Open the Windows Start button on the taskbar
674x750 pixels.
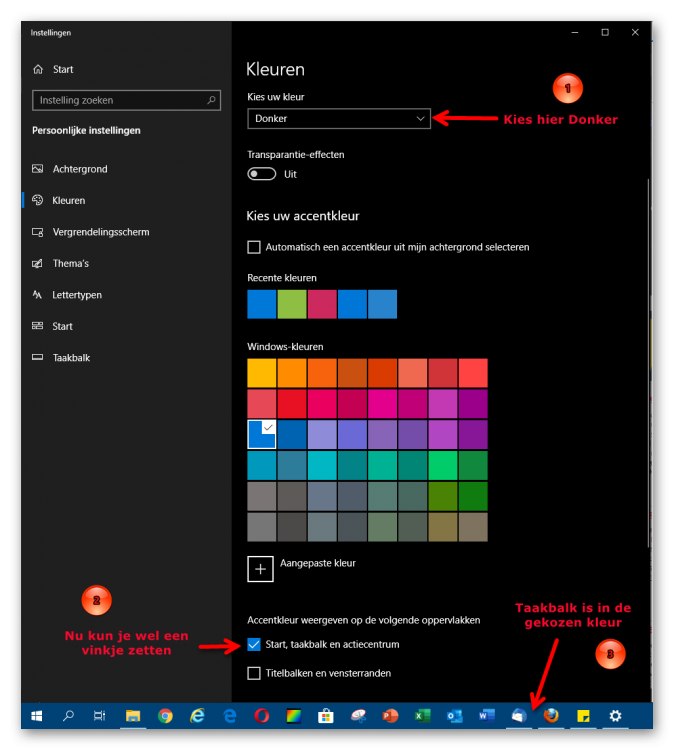coord(37,716)
